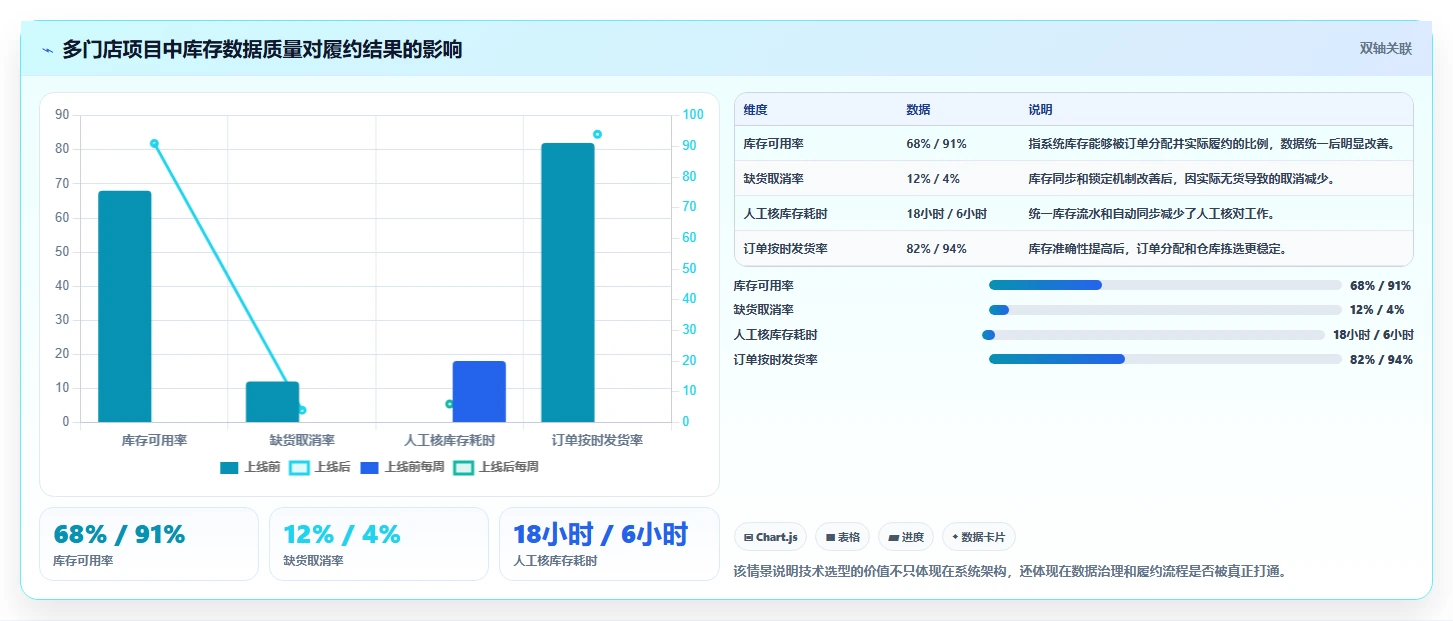Click line point above 库存可用率 bar
Image resolution: width=1453 pixels, height=621 pixels.
154,143
